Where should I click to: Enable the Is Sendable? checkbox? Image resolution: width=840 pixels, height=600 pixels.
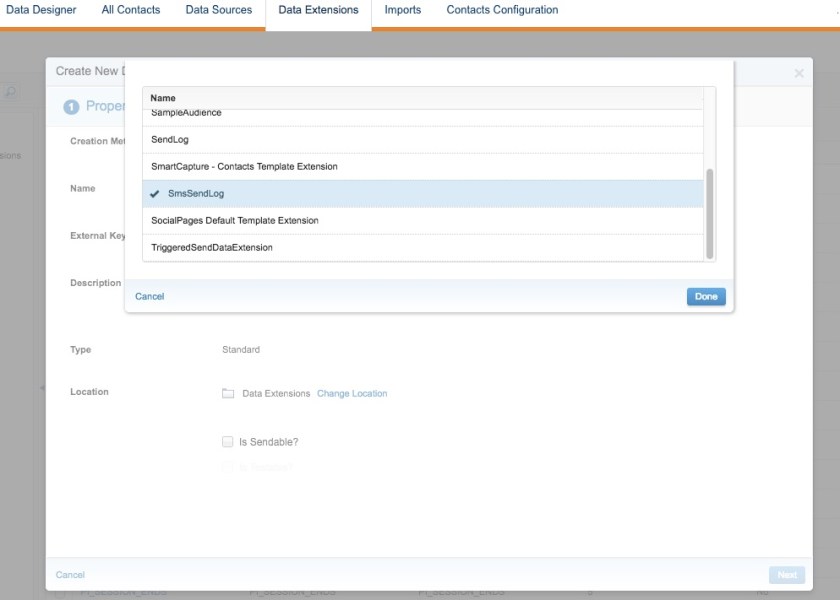tap(228, 442)
